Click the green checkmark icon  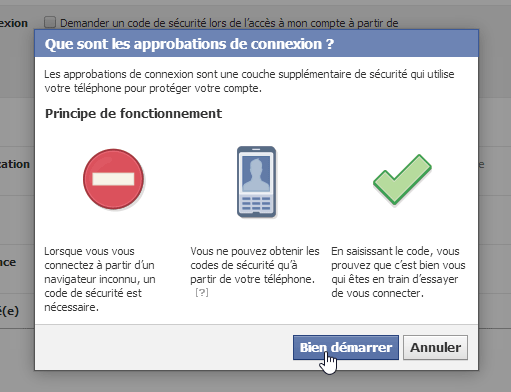click(x=402, y=179)
